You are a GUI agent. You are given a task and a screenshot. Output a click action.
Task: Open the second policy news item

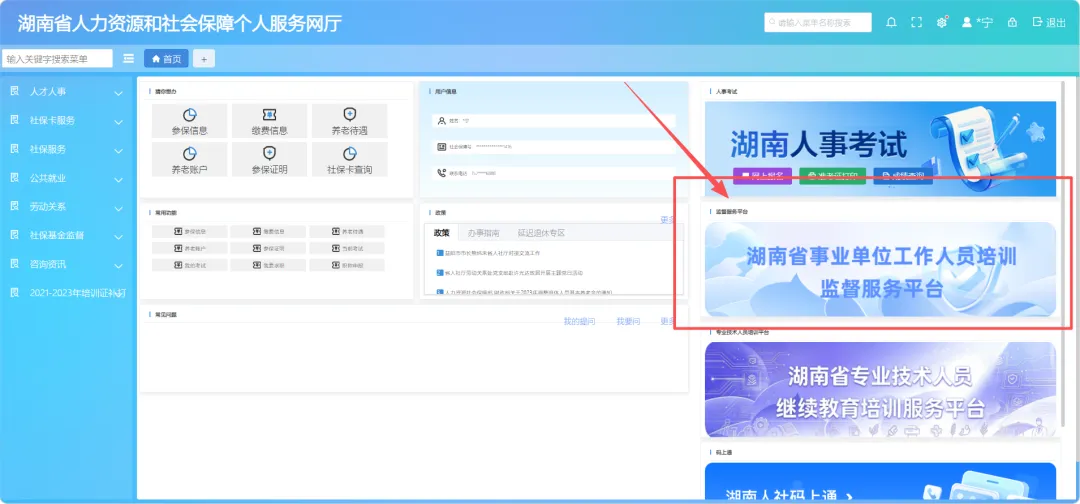(509, 273)
